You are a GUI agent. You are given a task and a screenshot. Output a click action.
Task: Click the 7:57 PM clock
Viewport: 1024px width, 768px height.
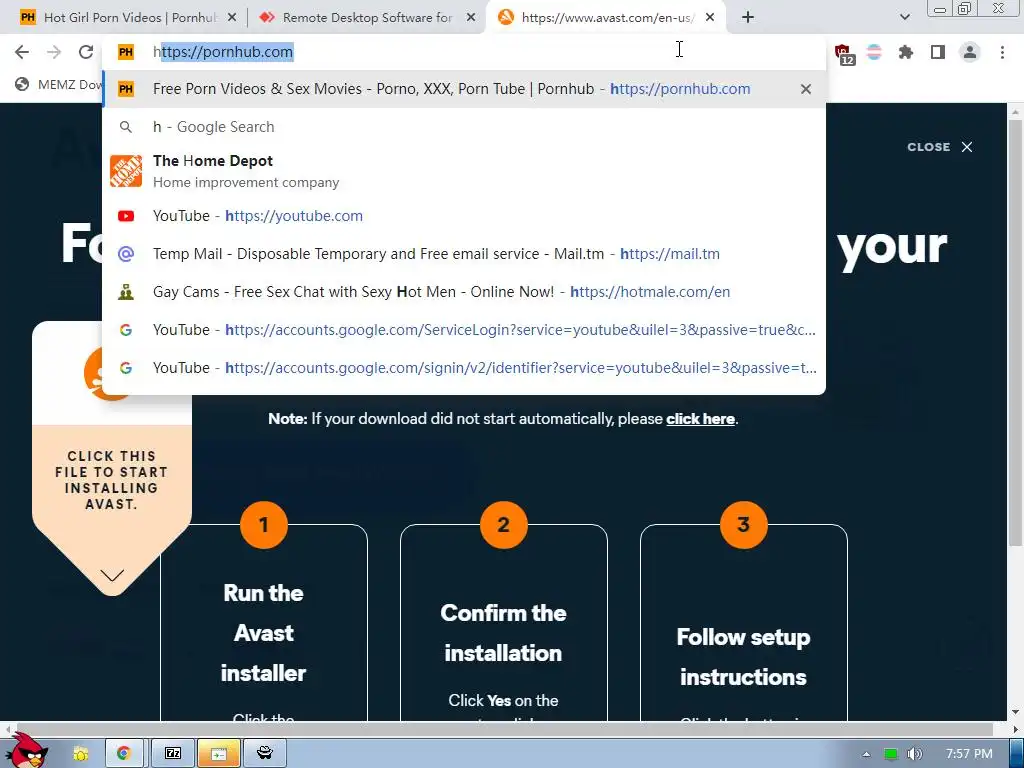(969, 754)
